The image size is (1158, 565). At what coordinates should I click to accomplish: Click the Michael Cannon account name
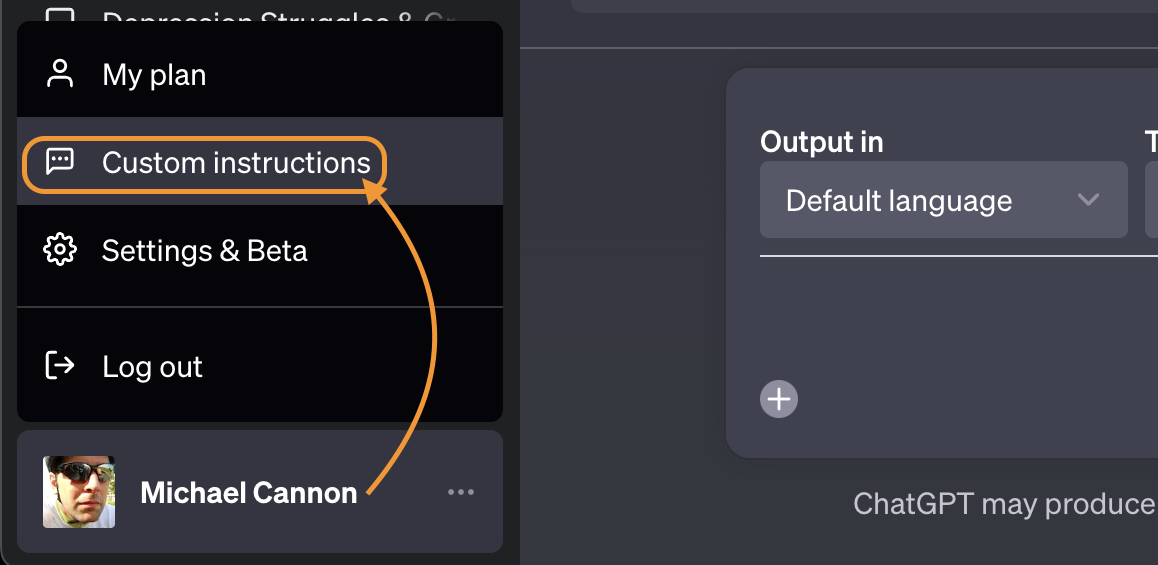(x=248, y=493)
